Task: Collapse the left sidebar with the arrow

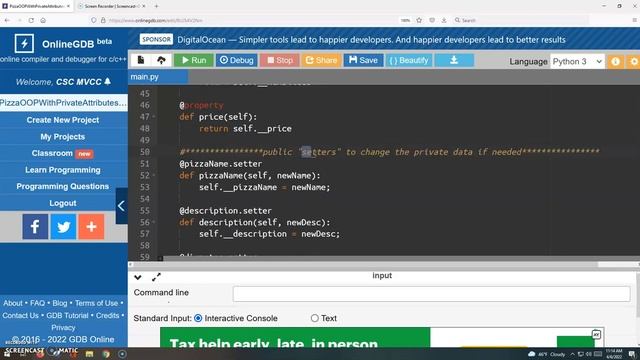Action: (121, 206)
